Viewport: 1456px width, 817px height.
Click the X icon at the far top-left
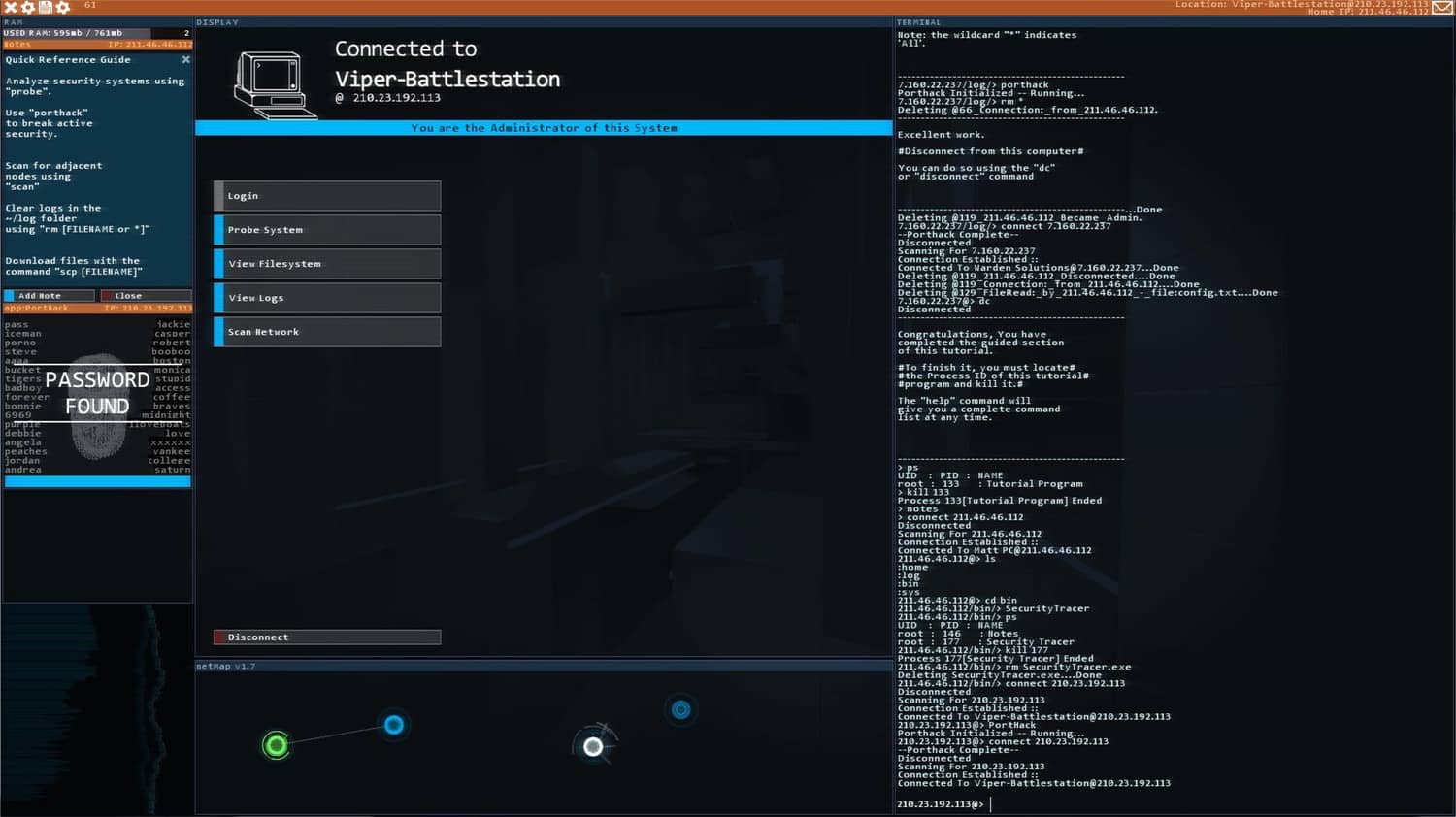tap(10, 7)
